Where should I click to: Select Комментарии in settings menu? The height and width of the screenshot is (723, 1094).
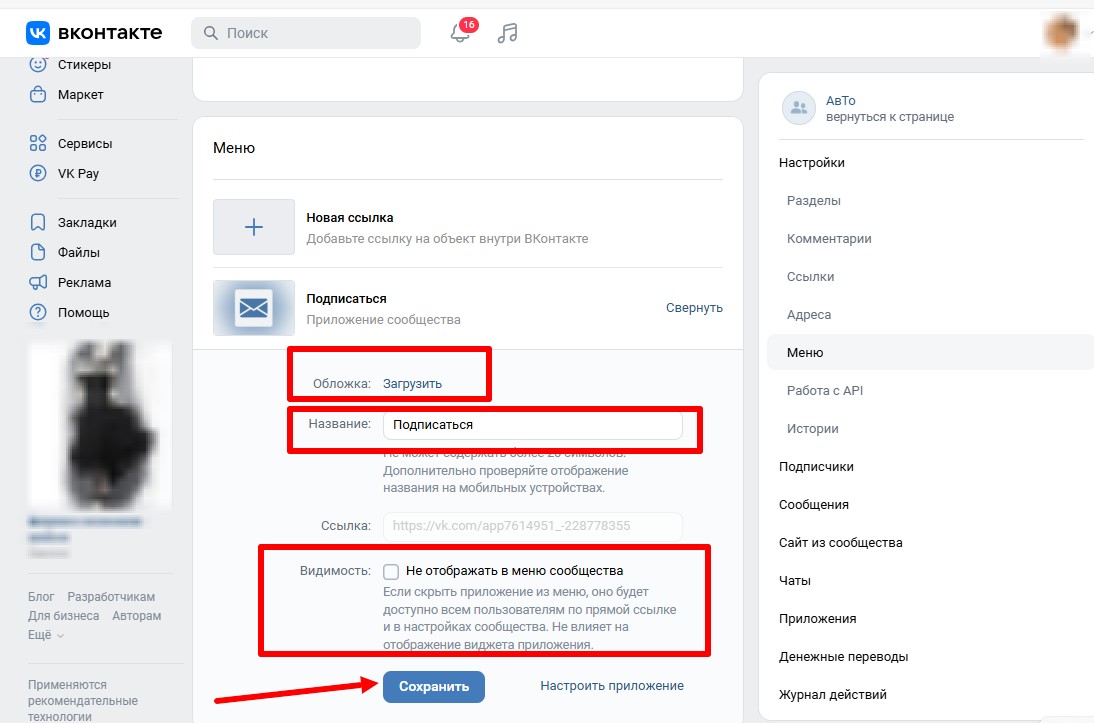[829, 239]
